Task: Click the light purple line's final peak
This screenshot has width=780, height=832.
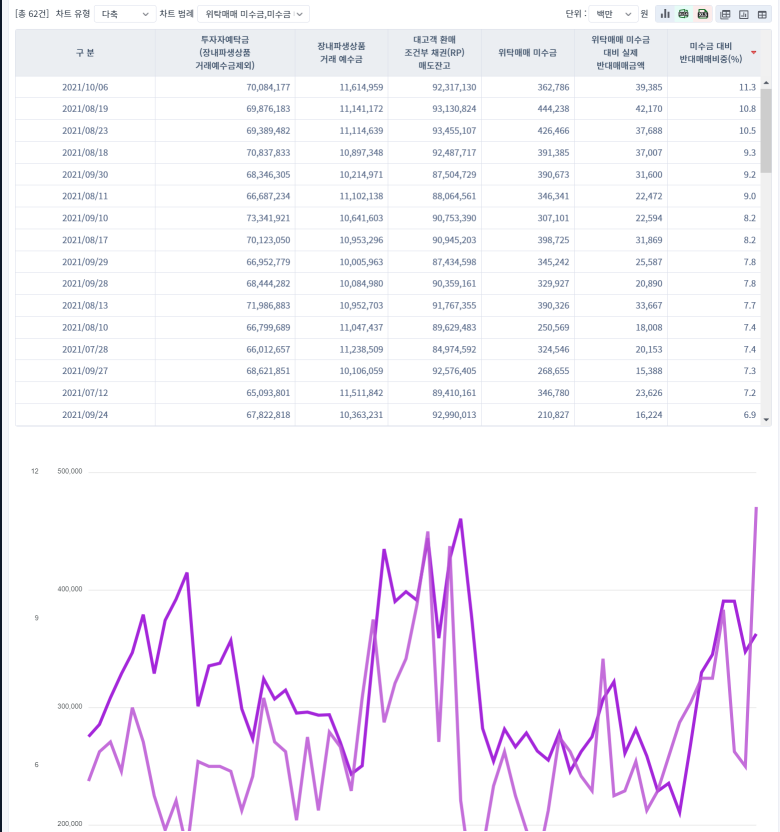Action: pyautogui.click(x=756, y=508)
